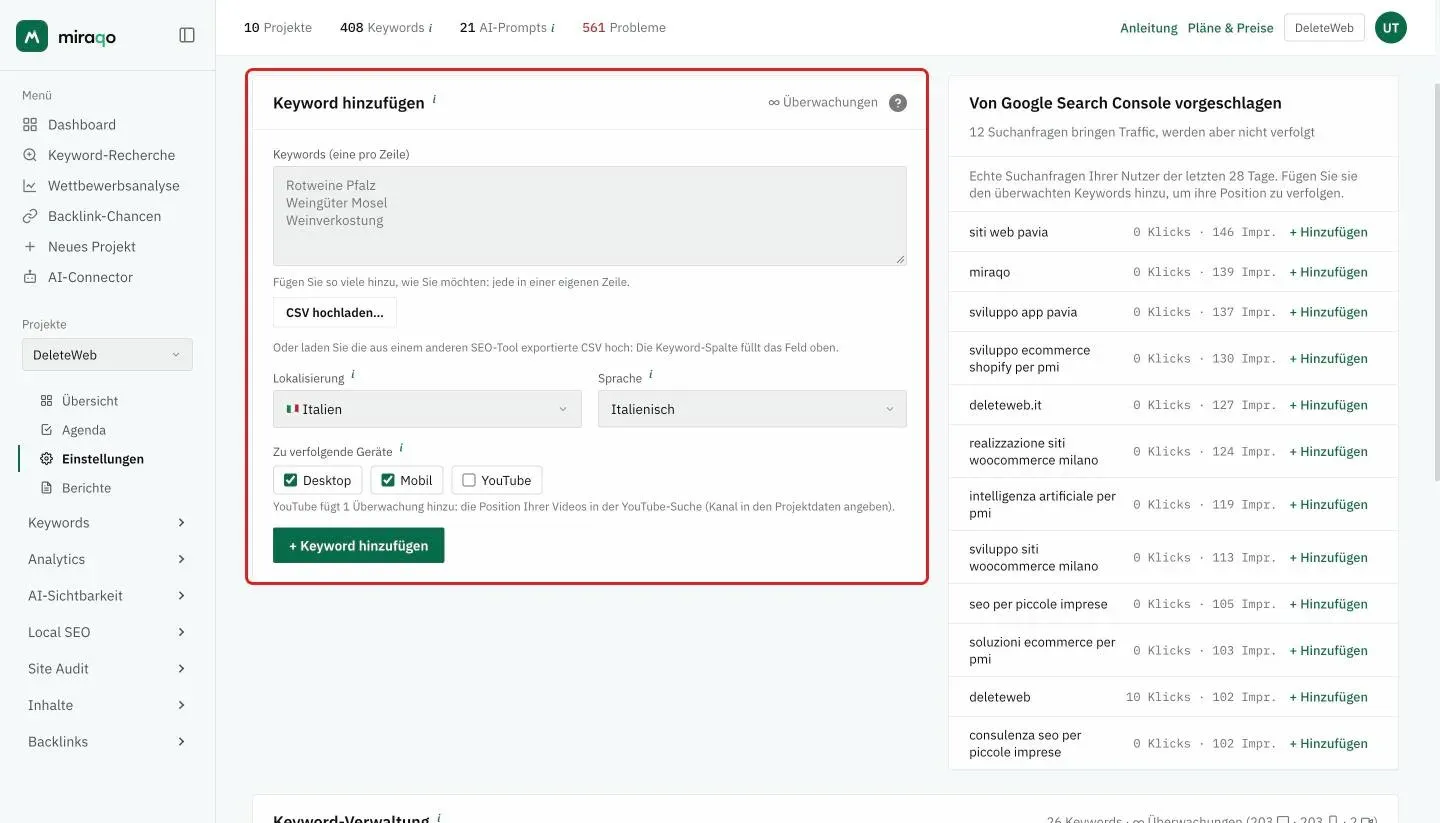Click the Backlink-Chancen link icon
Screen dimensions: 1440x823
point(30,216)
